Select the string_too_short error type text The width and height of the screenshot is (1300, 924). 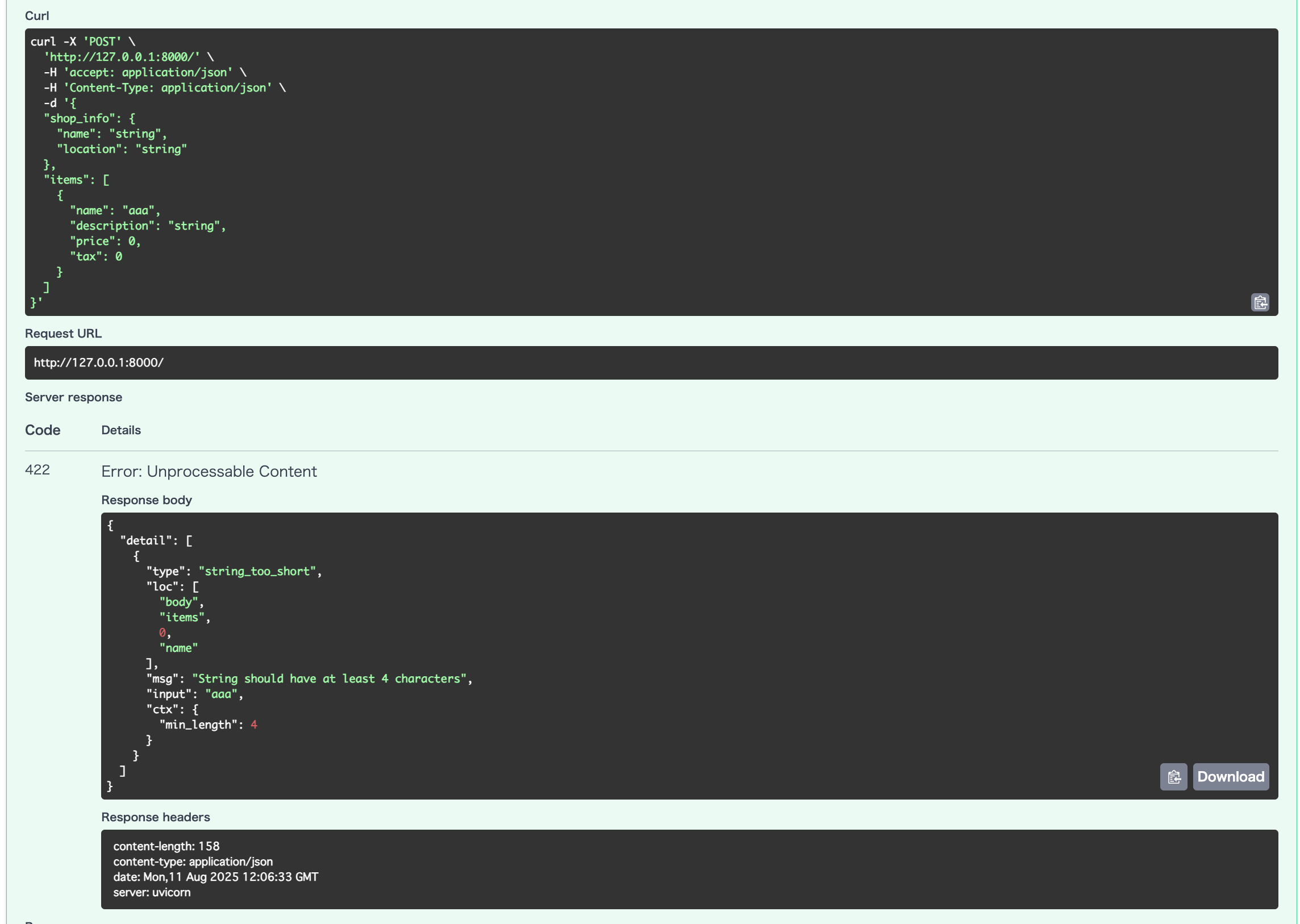pos(257,571)
